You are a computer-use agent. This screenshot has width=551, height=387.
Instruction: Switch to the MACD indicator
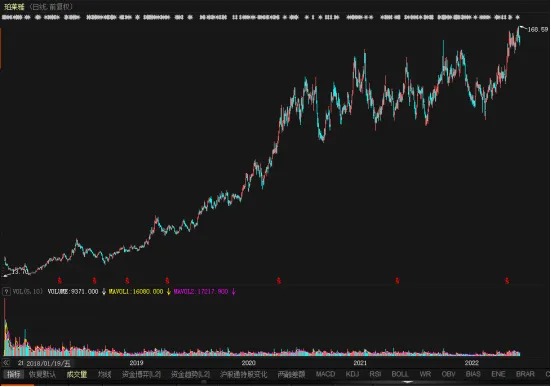coord(325,374)
